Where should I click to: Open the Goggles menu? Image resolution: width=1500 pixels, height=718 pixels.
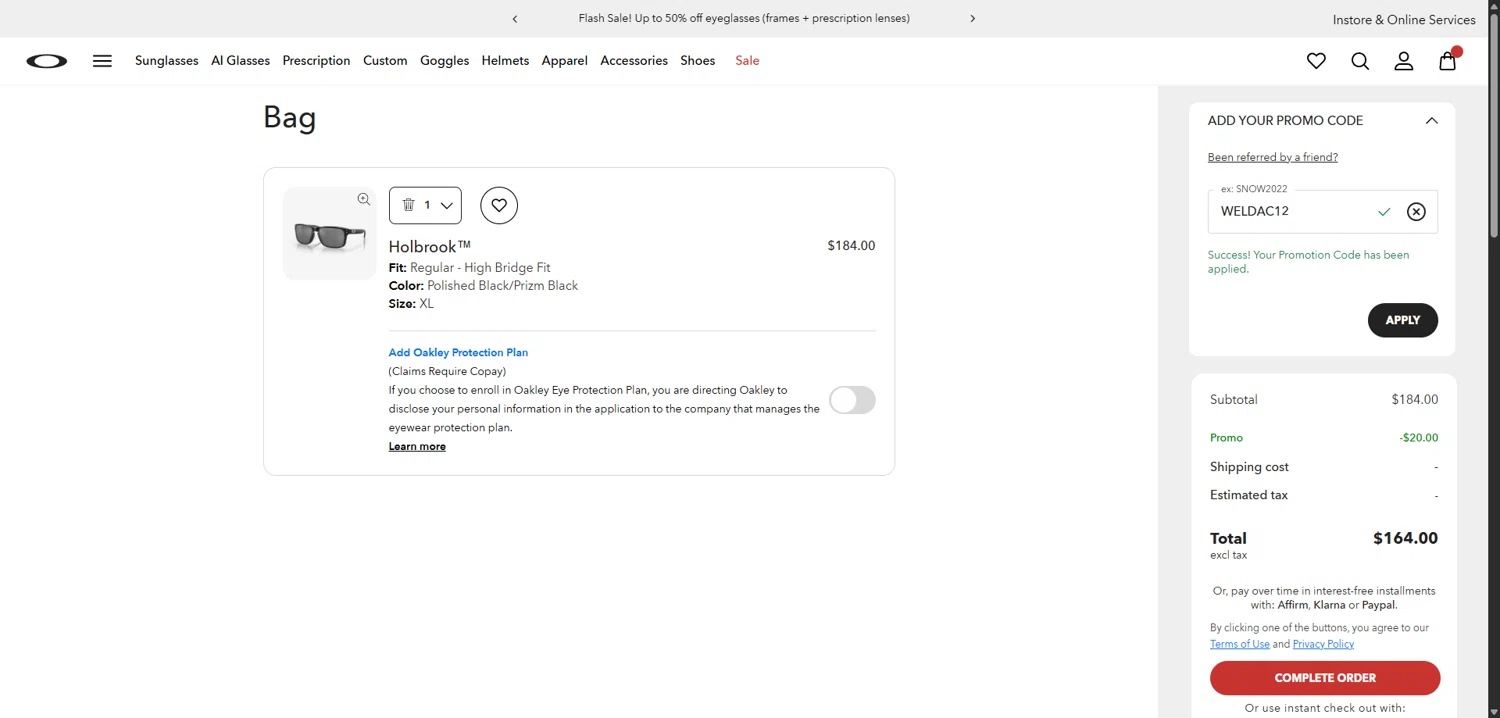coord(444,61)
